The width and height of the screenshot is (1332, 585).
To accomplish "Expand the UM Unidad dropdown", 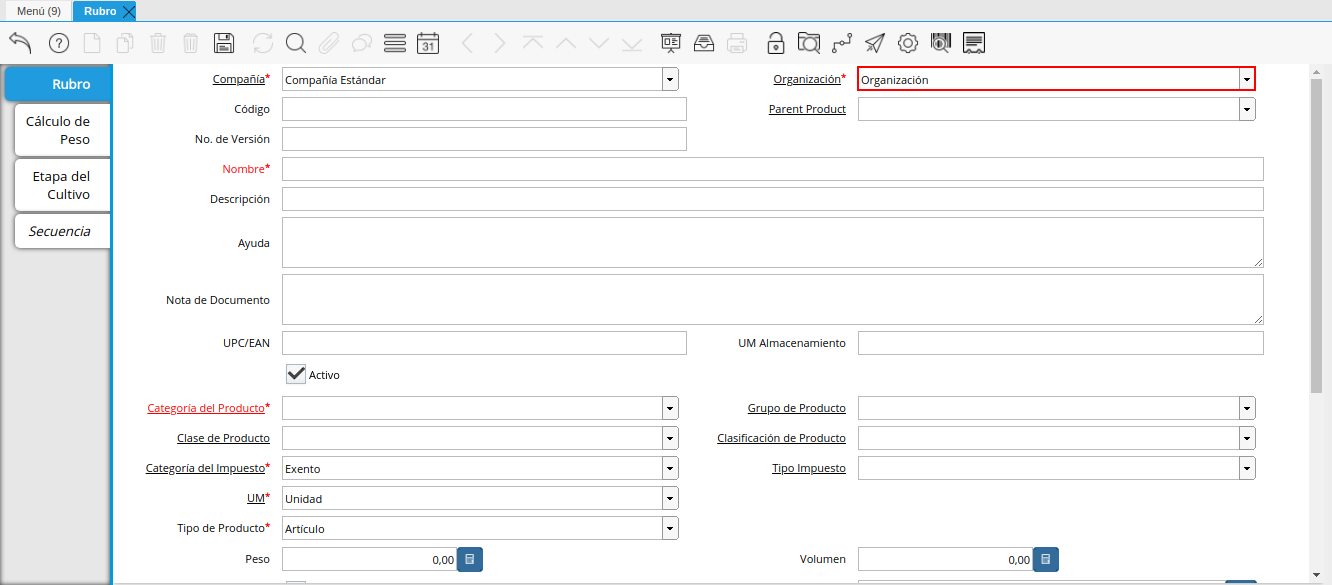I will pos(670,498).
